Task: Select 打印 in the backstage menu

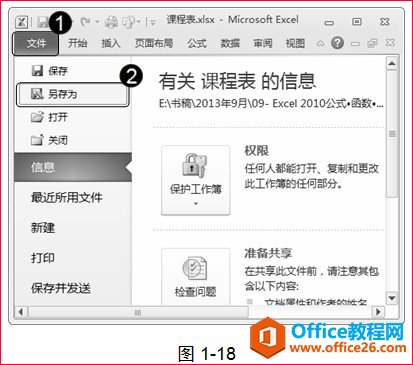Action: point(43,258)
